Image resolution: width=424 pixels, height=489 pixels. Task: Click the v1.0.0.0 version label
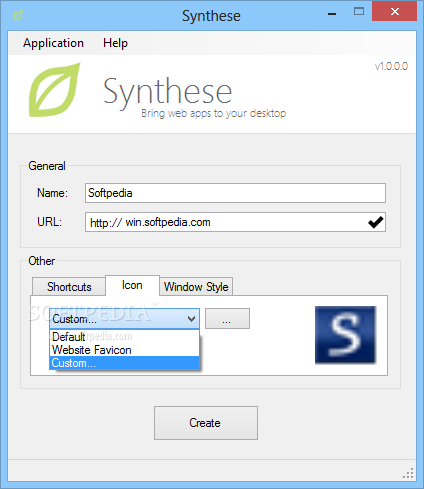[x=391, y=66]
